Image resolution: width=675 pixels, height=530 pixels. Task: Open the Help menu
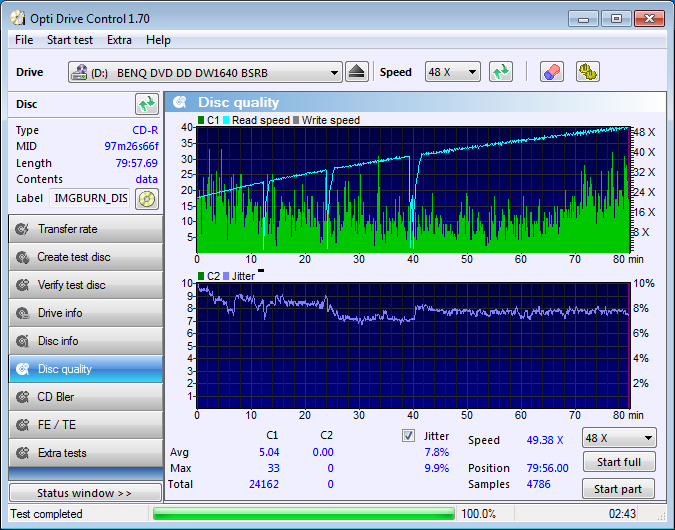158,40
